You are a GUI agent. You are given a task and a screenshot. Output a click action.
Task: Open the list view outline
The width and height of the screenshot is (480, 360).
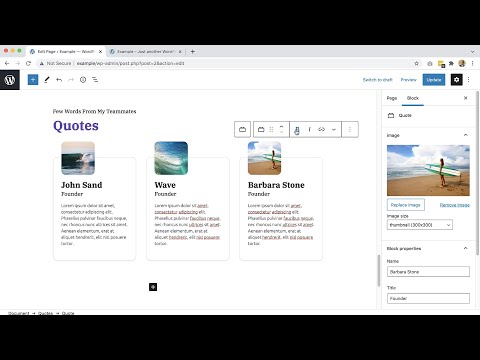click(95, 80)
